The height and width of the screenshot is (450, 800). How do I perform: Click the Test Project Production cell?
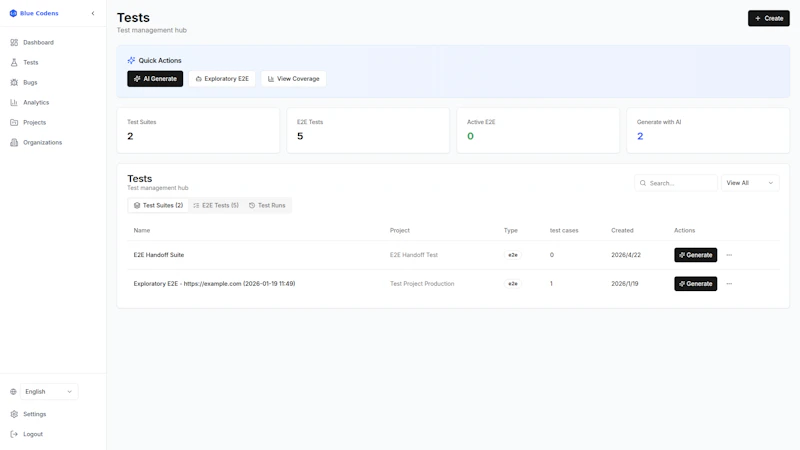[422, 284]
